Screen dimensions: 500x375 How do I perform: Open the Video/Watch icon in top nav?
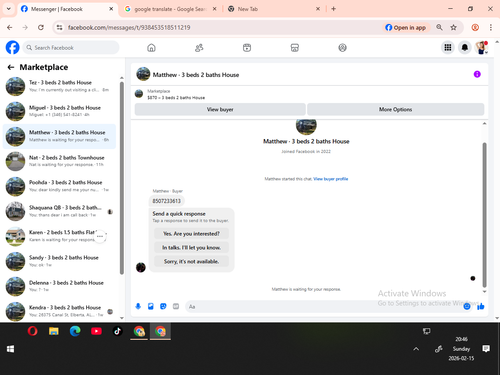pos(247,48)
